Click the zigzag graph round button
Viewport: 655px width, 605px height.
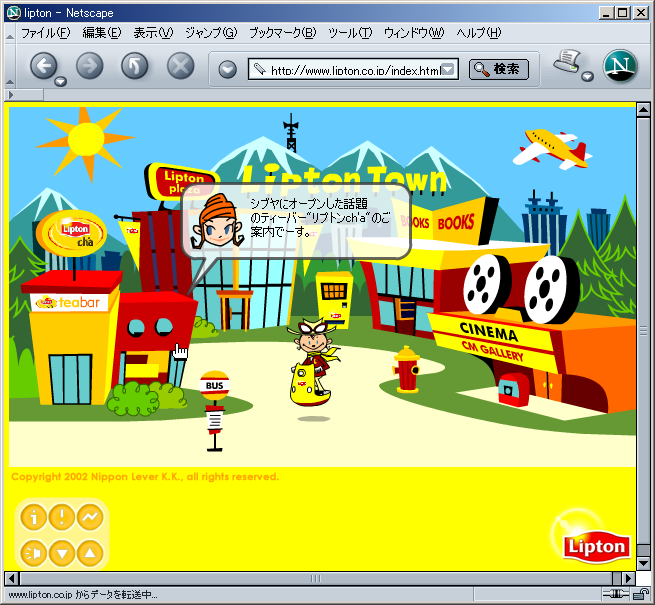[x=90, y=517]
